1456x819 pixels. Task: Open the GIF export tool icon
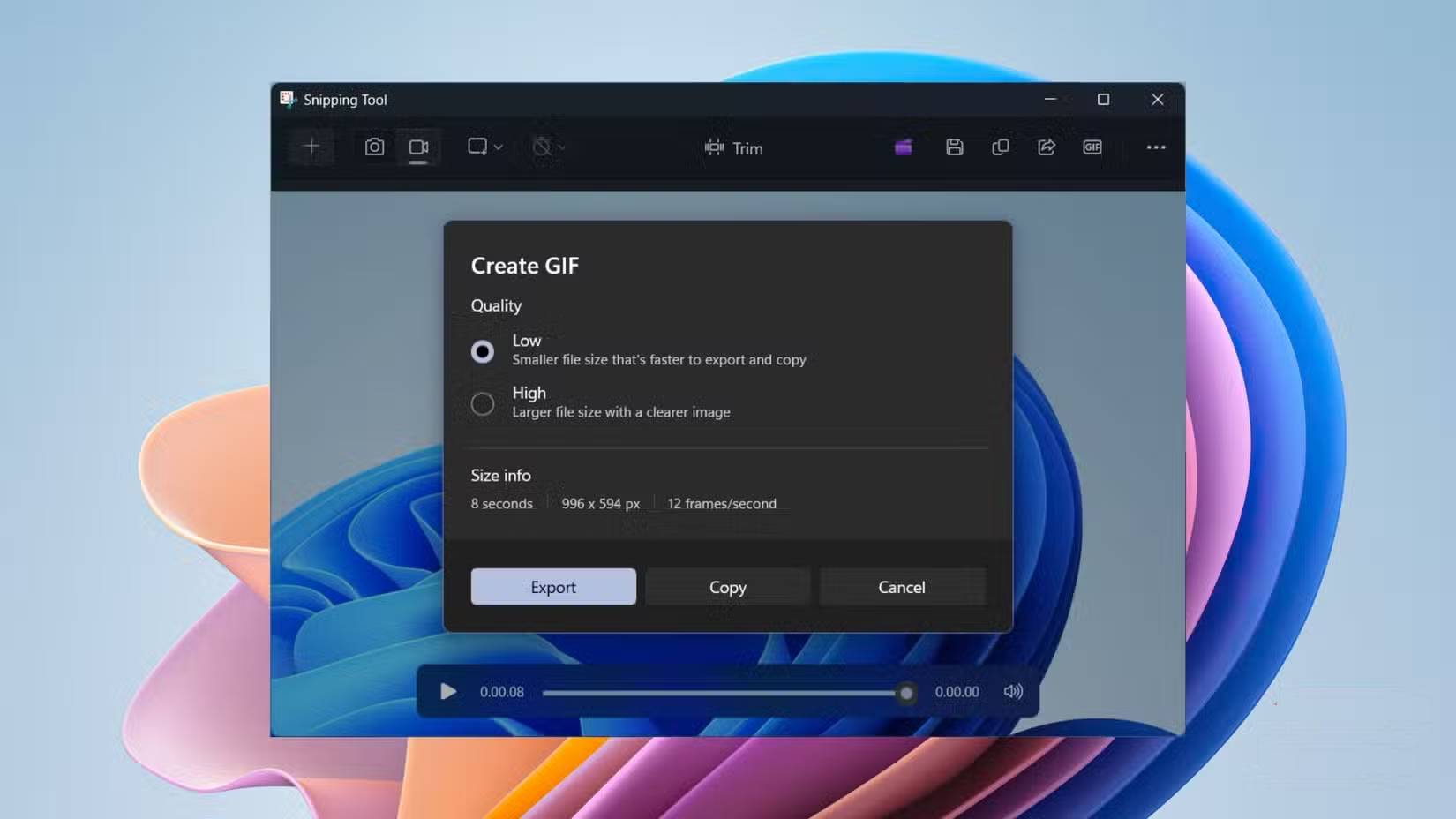coord(1092,147)
